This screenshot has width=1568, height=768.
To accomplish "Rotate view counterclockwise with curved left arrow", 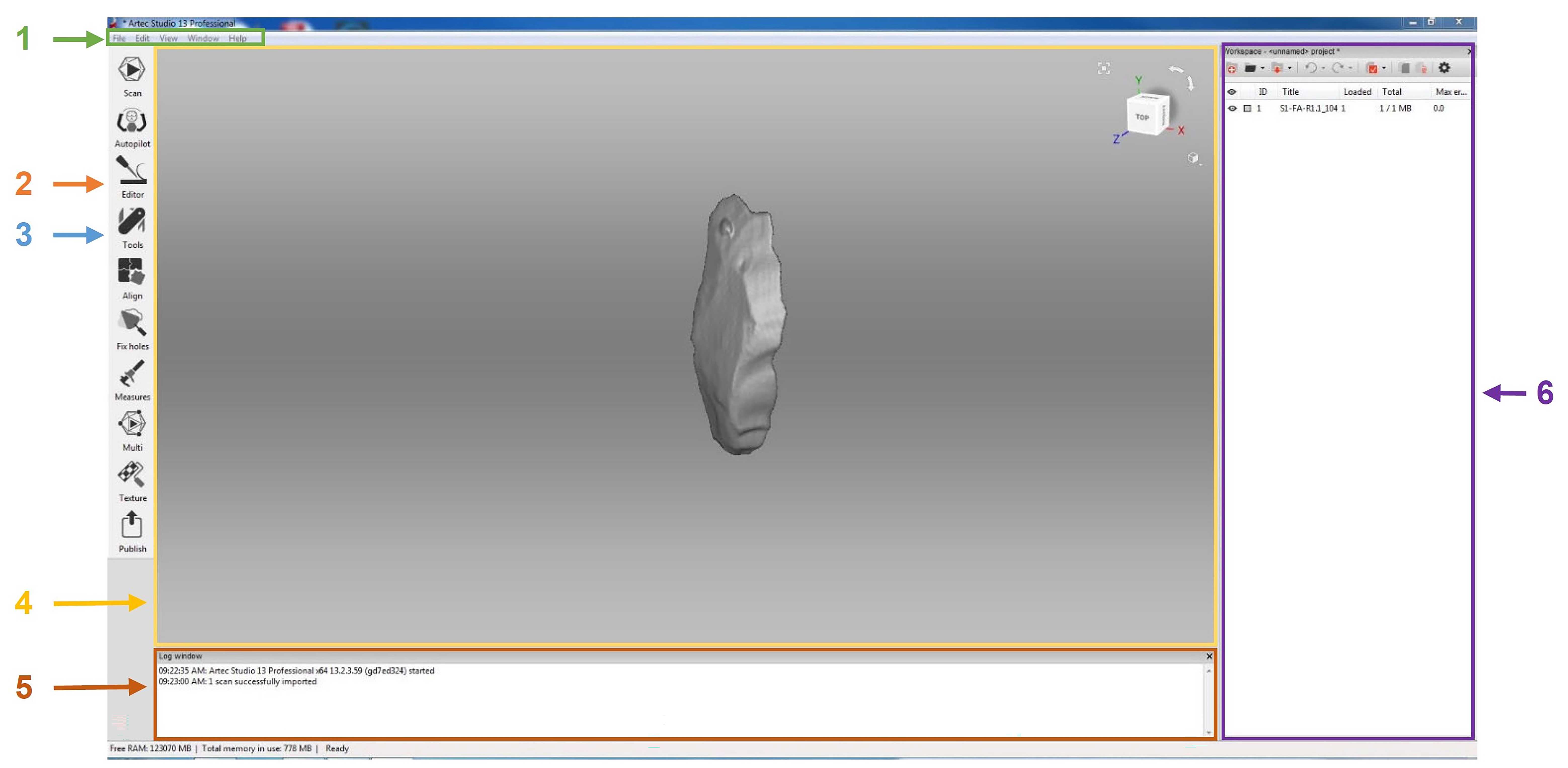I will (x=1176, y=69).
